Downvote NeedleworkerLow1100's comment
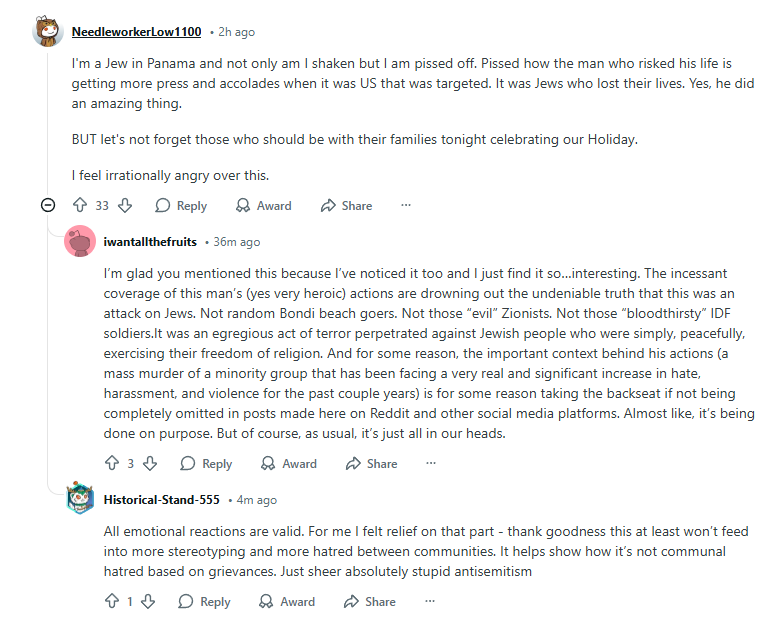This screenshot has width=783, height=628. 125,205
